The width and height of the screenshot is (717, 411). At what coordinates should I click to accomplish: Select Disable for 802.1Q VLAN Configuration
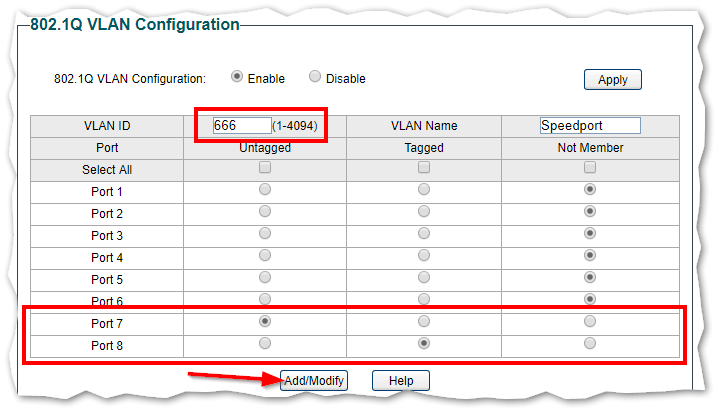(x=315, y=77)
